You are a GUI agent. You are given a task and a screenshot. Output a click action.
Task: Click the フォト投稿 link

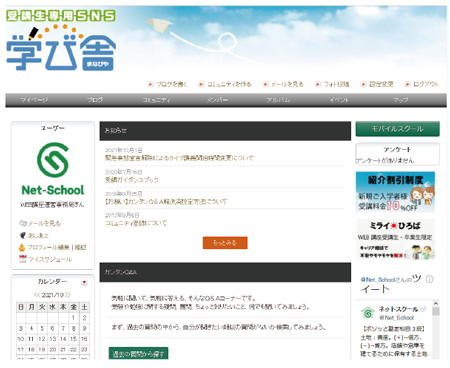pos(336,84)
